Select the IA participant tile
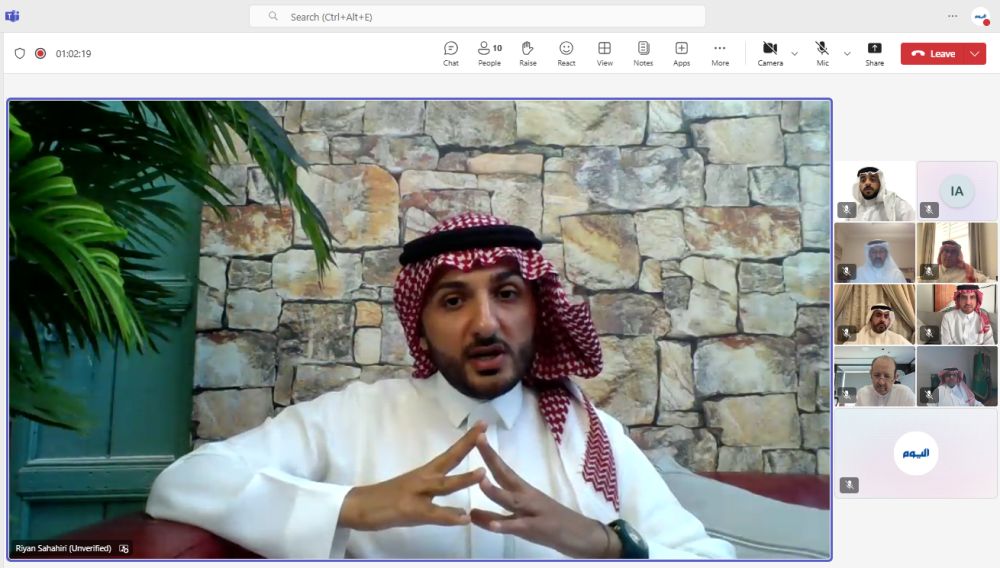 pos(957,191)
